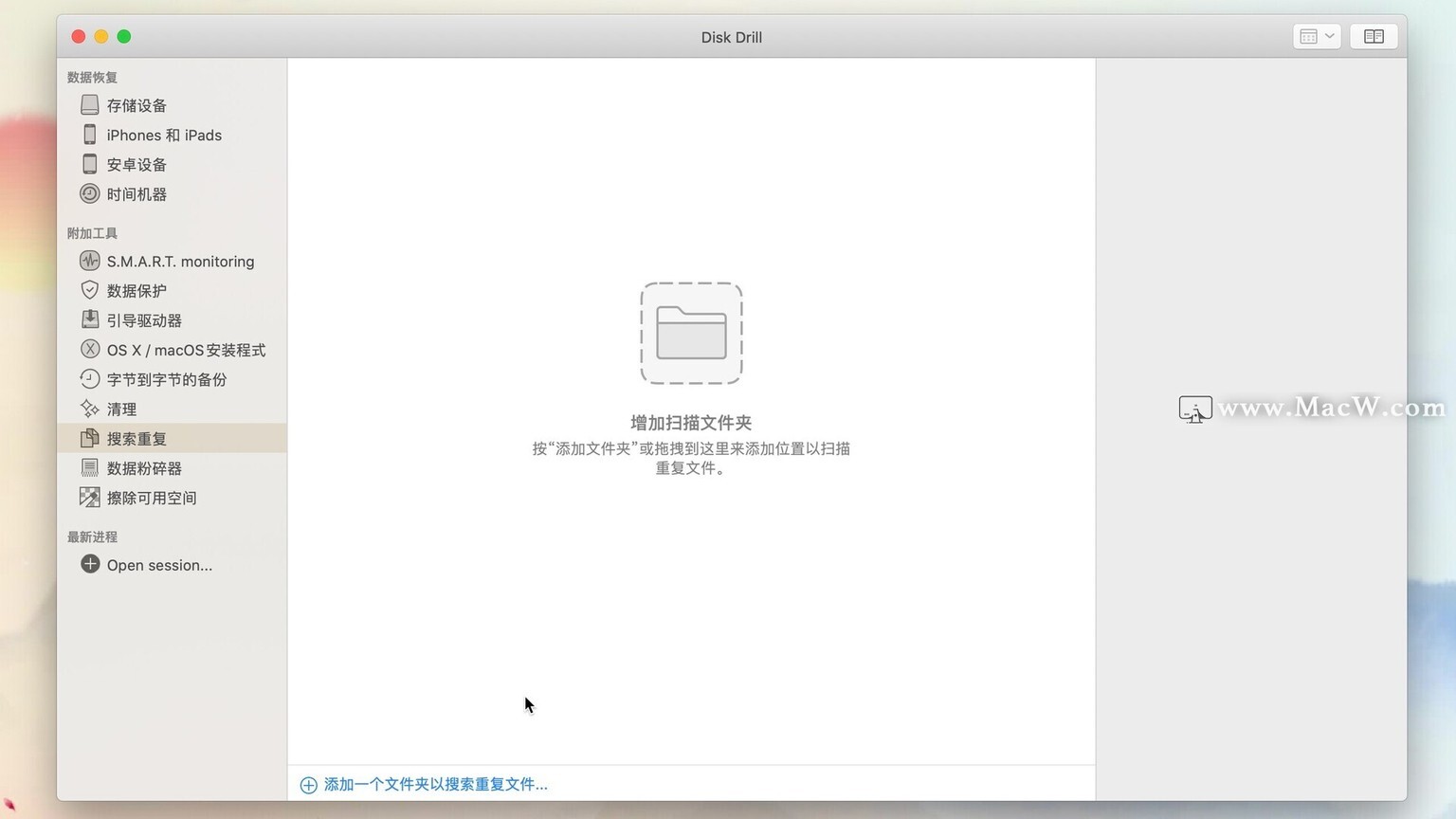Open 引导驱动器 tool
The width and height of the screenshot is (1456, 819).
pos(172,319)
